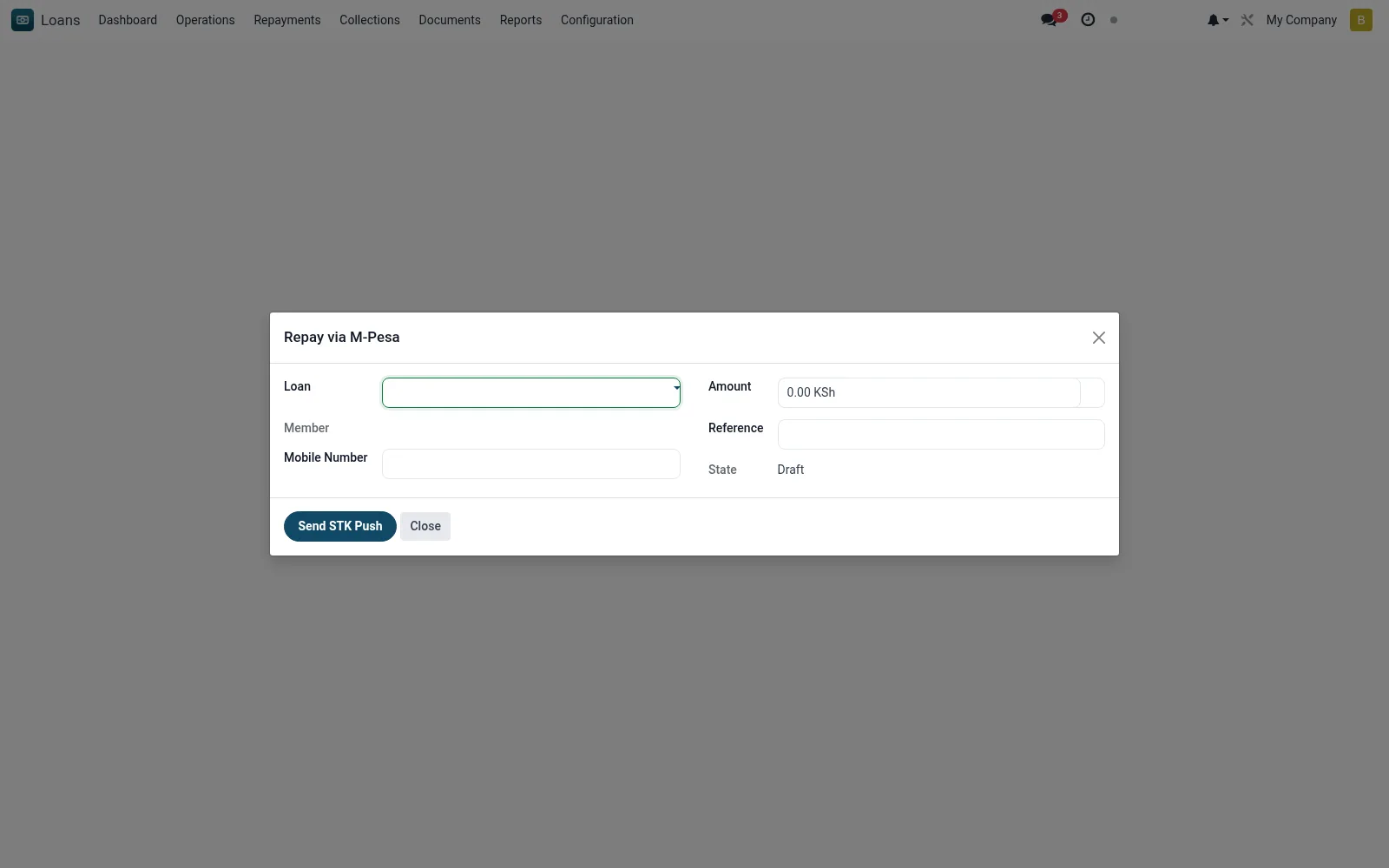The width and height of the screenshot is (1389, 868).
Task: Click the Mobile Number label
Action: click(326, 457)
